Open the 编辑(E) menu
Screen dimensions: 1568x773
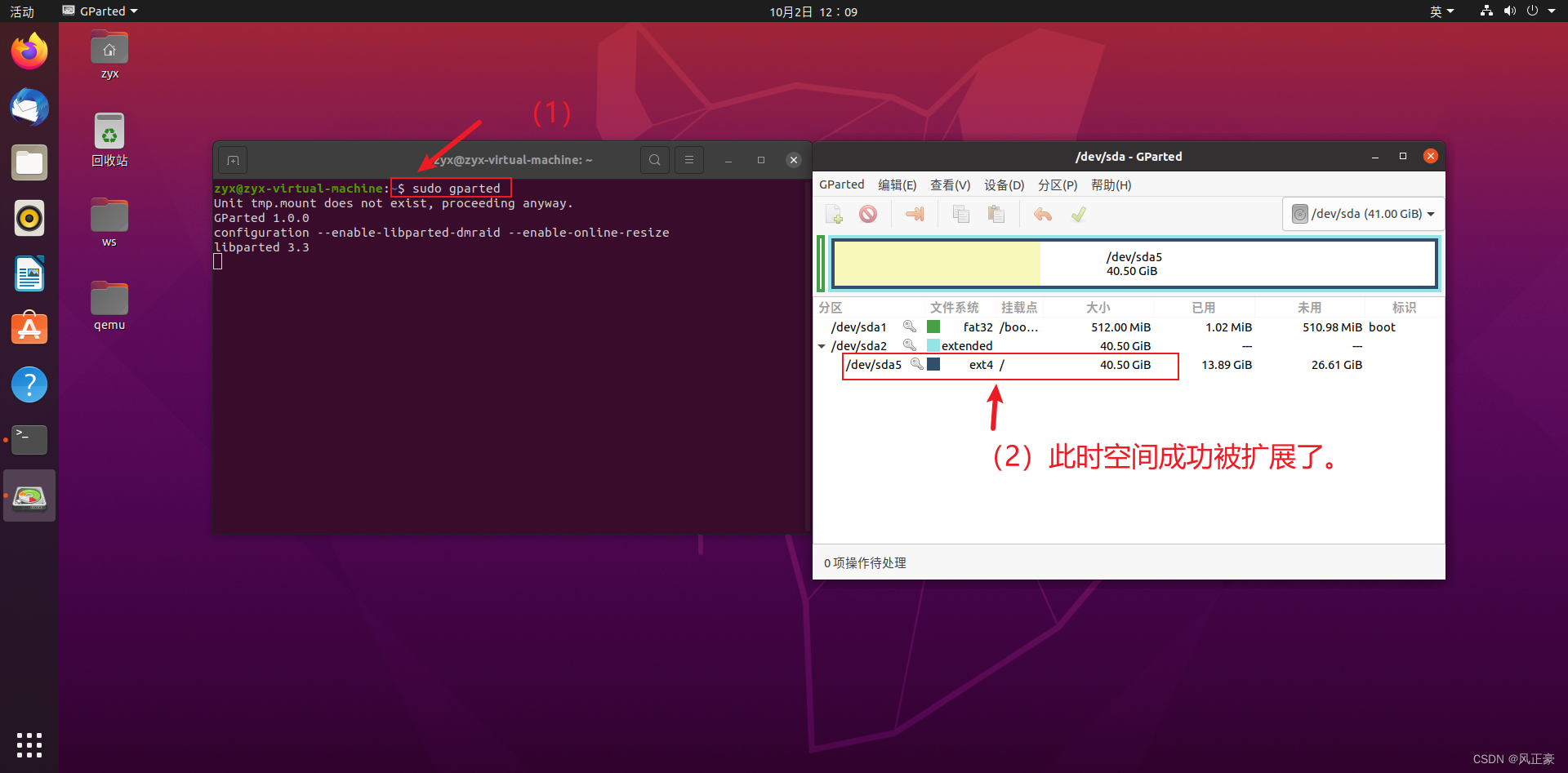[898, 185]
